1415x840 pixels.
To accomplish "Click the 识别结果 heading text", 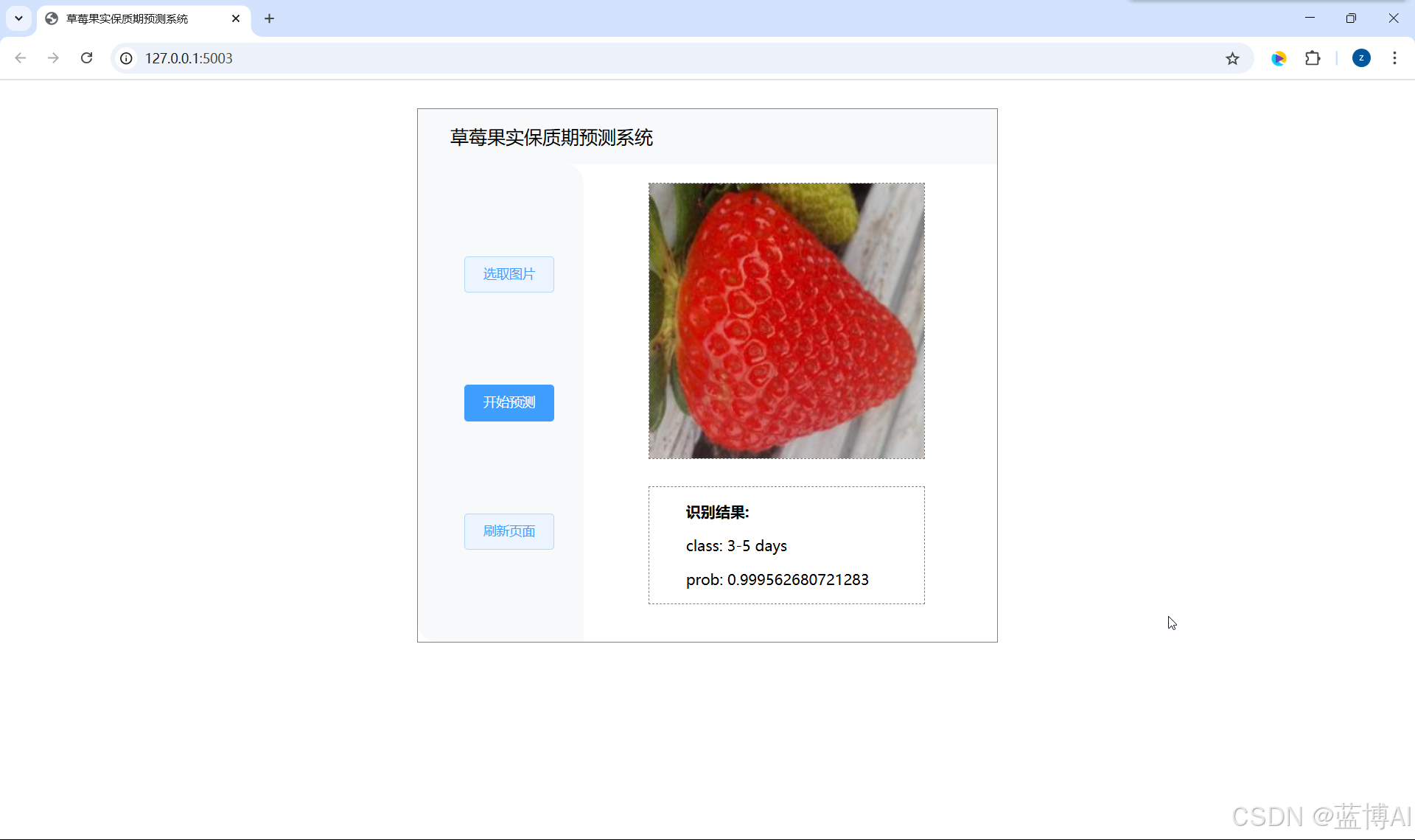I will click(717, 512).
